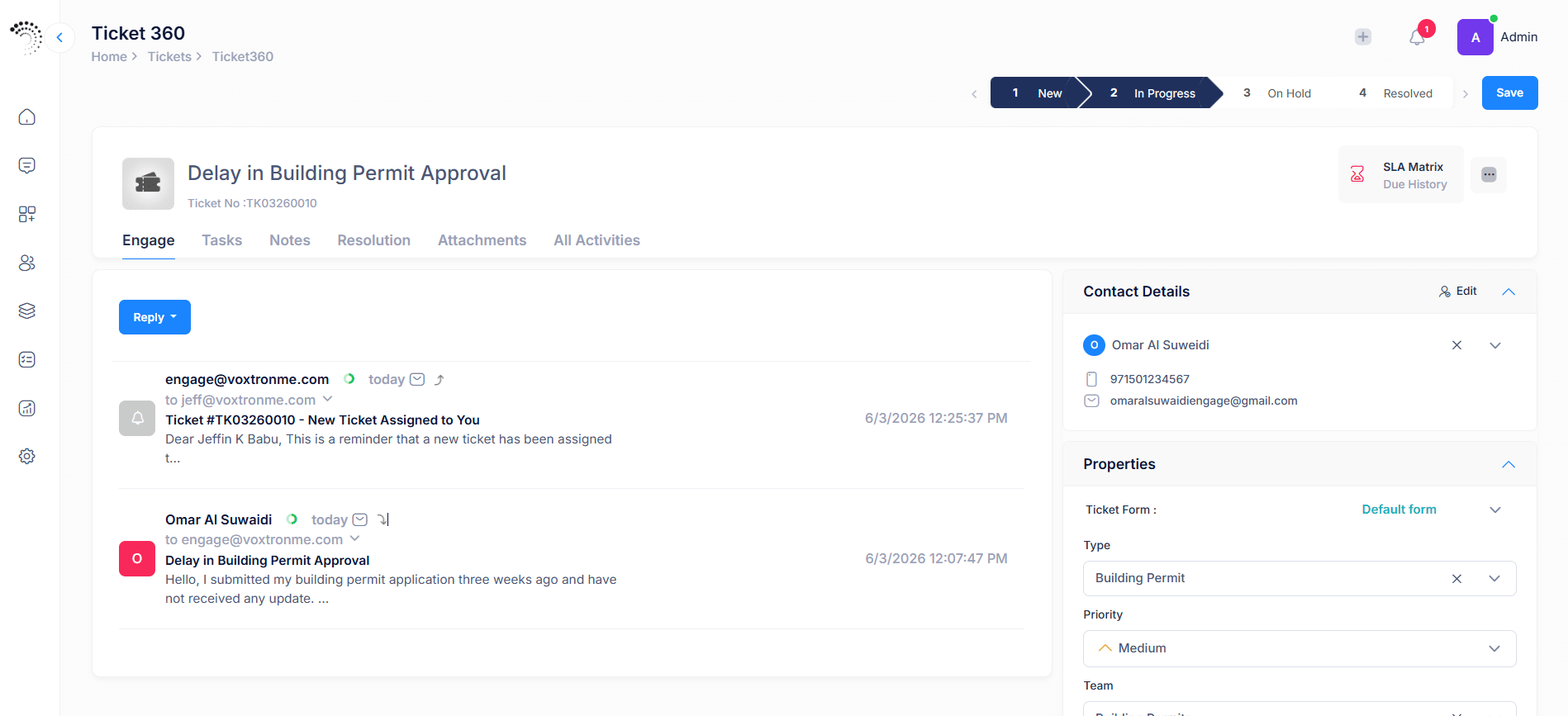Go to Tickets breadcrumb

pyautogui.click(x=169, y=57)
